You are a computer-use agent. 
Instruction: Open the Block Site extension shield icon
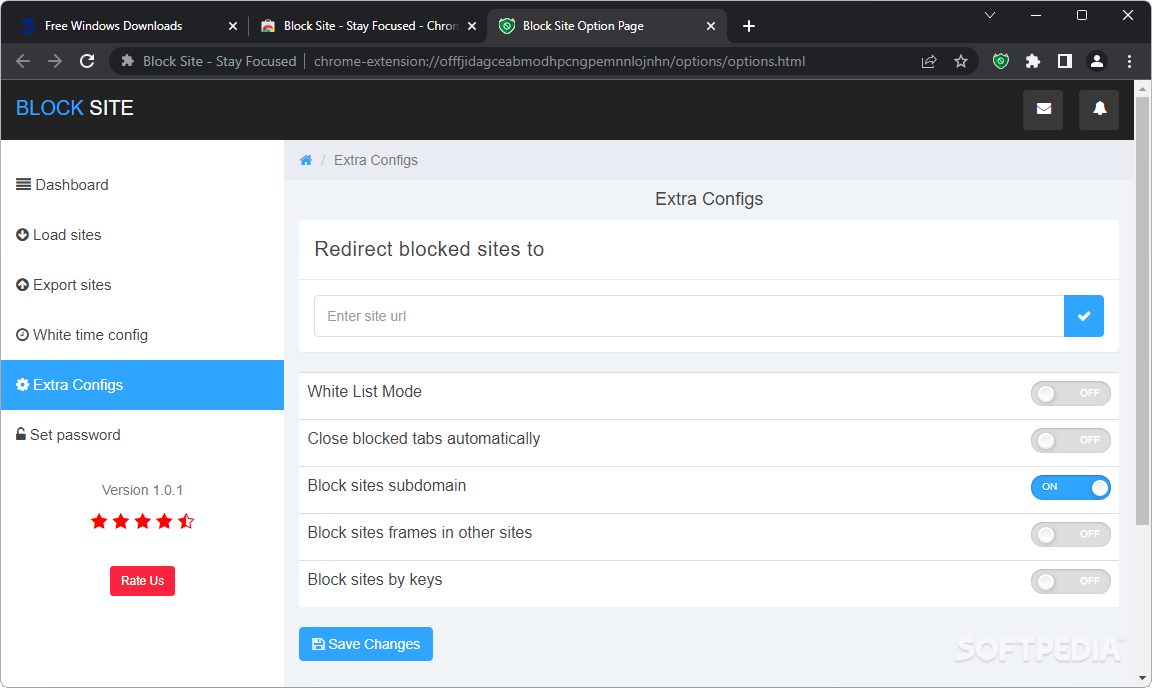[1000, 61]
